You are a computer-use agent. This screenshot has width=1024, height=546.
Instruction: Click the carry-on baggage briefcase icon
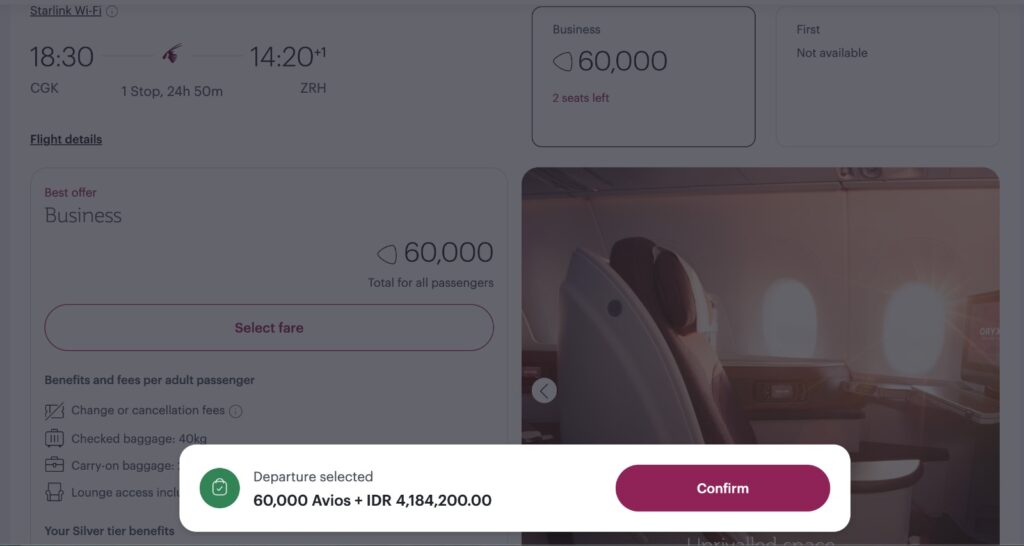click(54, 465)
